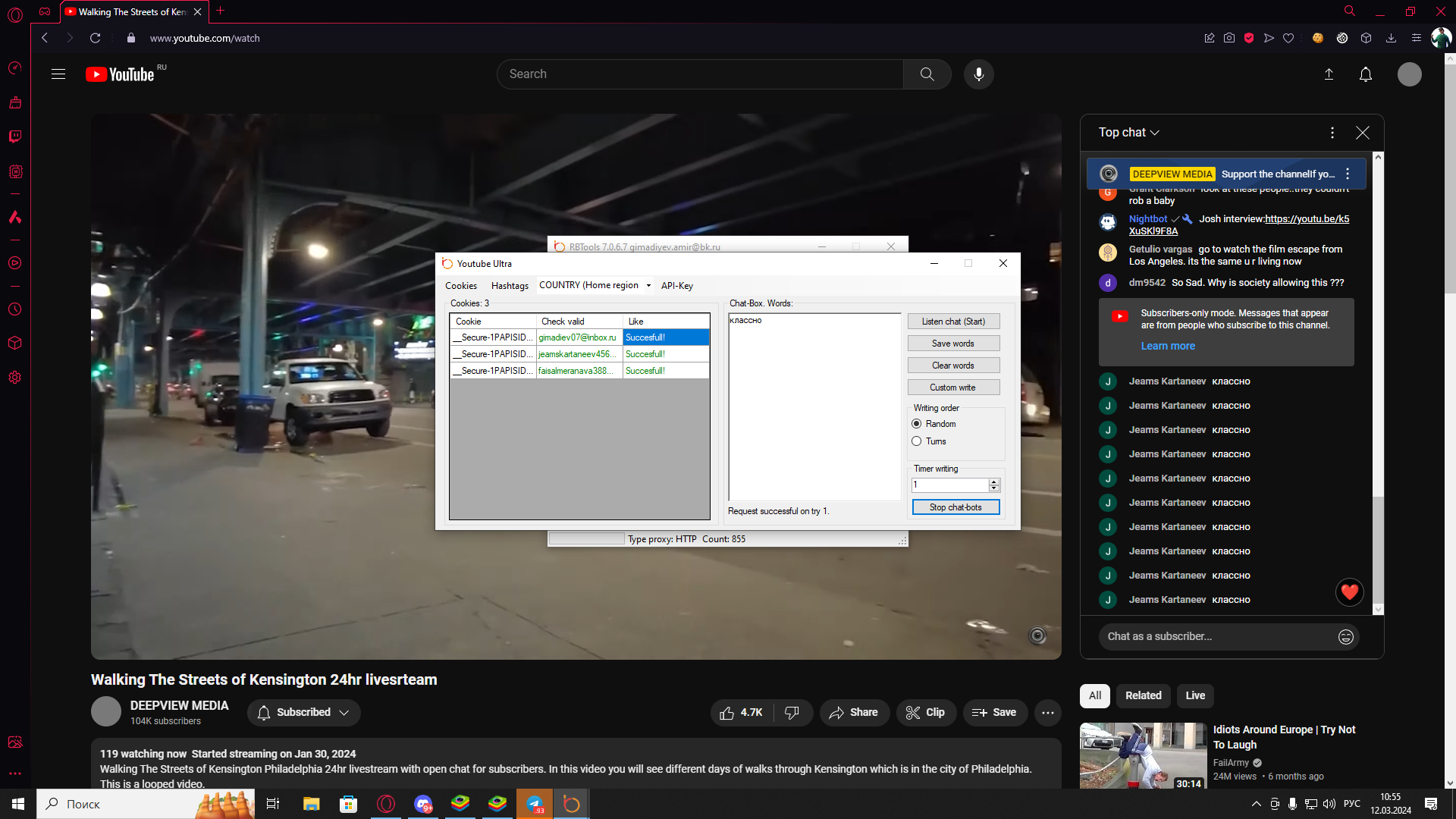Open the YouTube notifications bell
This screenshot has height=819, width=1456.
coord(1365,74)
